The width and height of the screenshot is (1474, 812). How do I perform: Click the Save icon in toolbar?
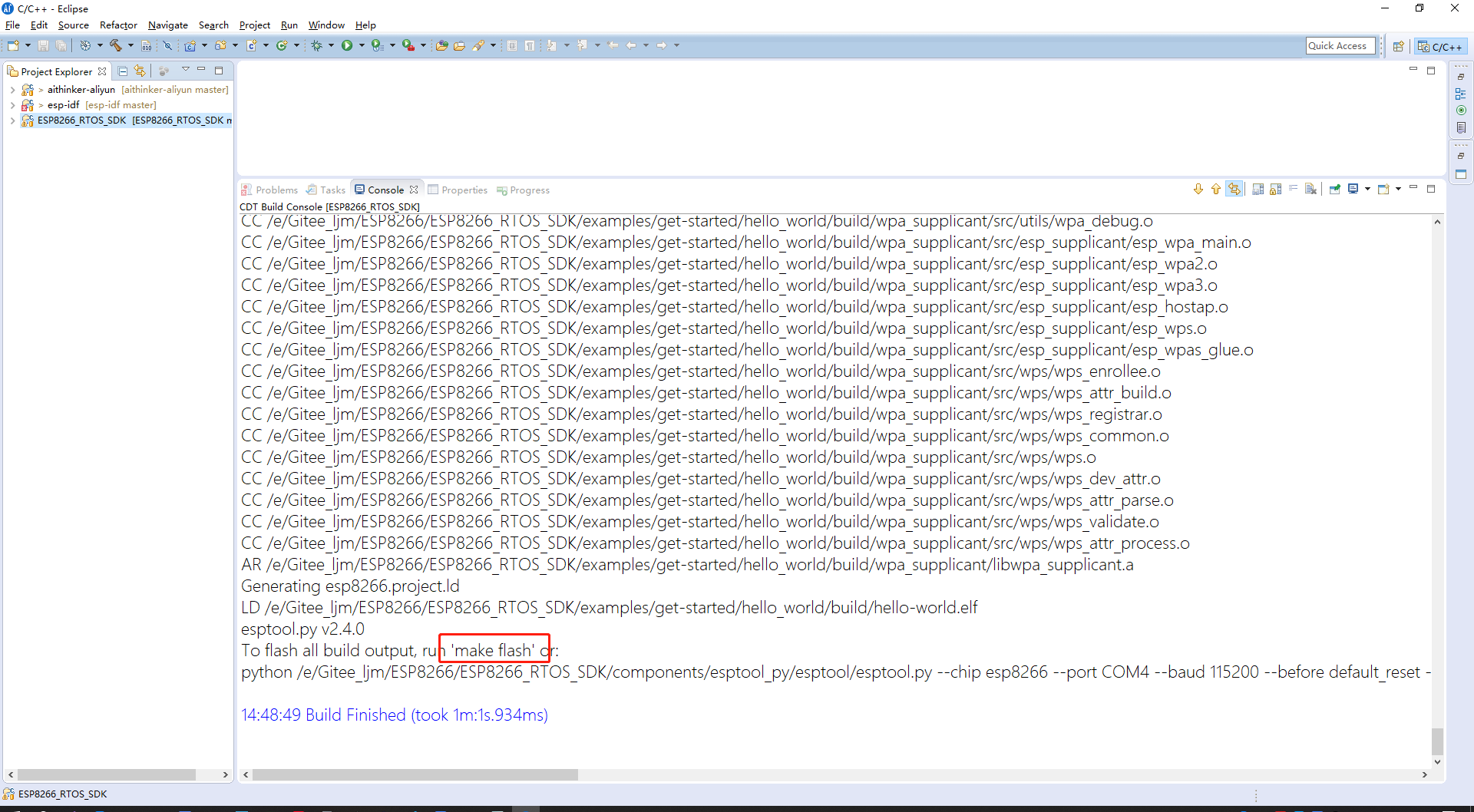tap(44, 46)
